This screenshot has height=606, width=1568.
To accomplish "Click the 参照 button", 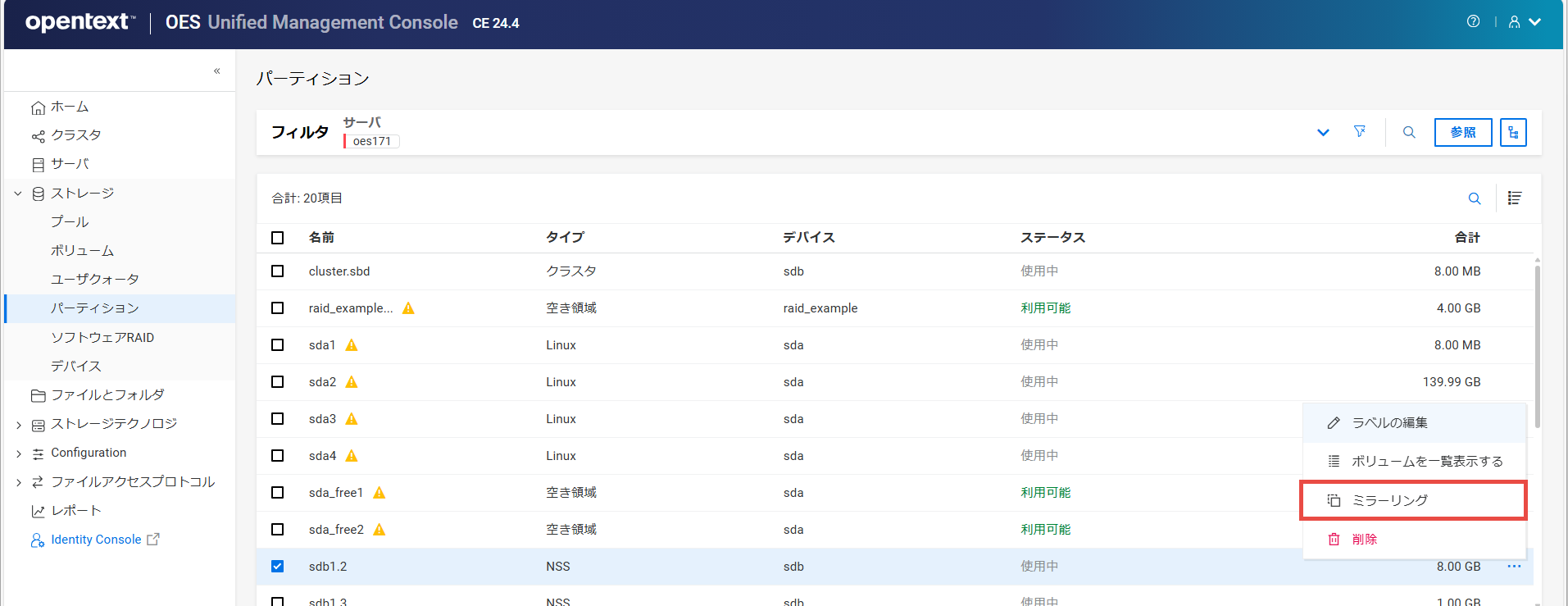I will click(1462, 132).
